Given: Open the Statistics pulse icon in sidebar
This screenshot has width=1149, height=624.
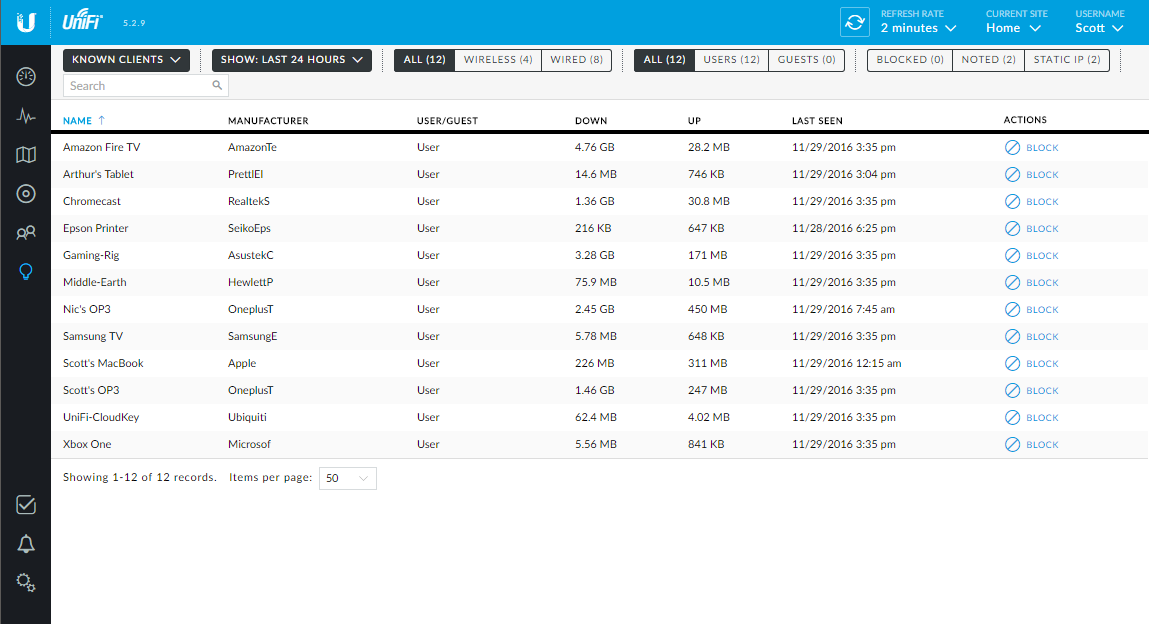Looking at the screenshot, I should (x=26, y=116).
